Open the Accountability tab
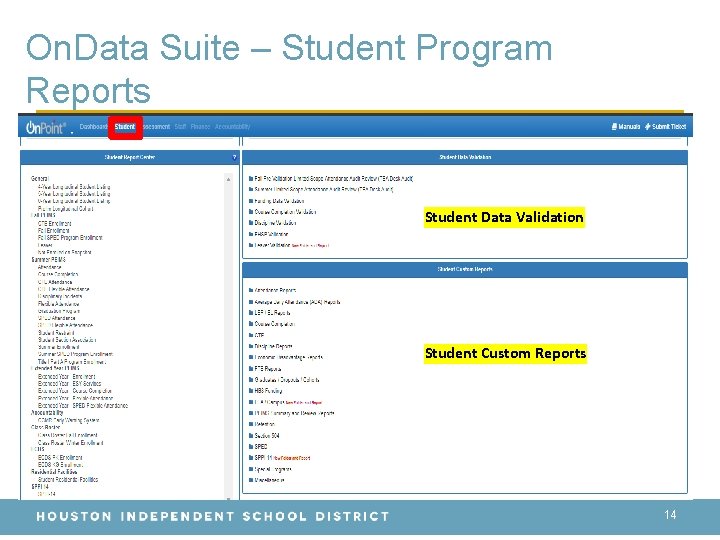720x540 pixels. [x=232, y=127]
